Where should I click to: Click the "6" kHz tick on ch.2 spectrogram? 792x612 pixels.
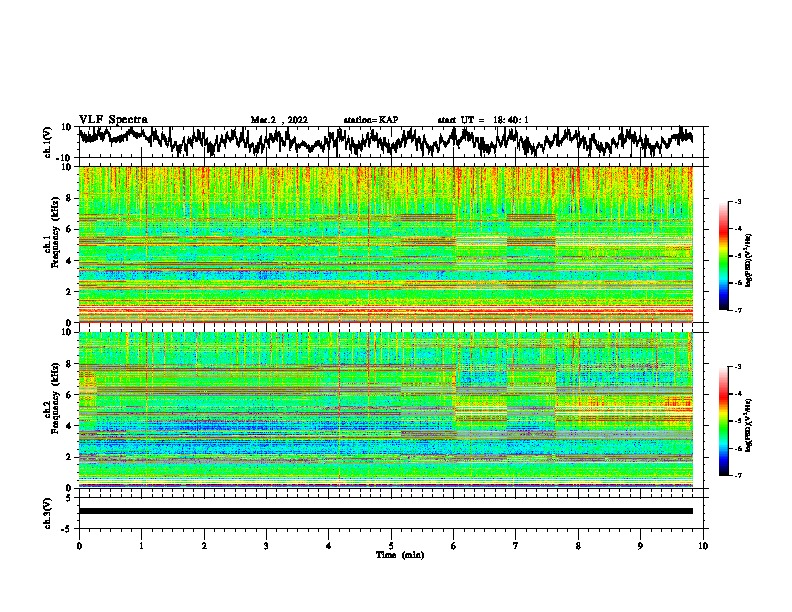click(69, 395)
